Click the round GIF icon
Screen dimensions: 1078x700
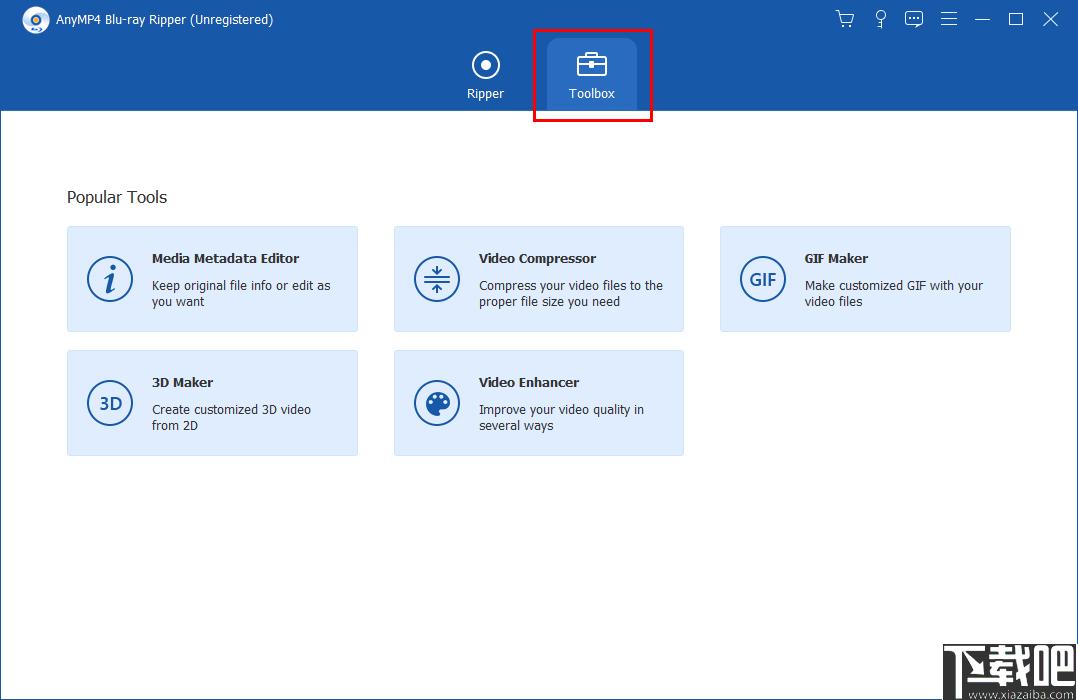tap(763, 279)
